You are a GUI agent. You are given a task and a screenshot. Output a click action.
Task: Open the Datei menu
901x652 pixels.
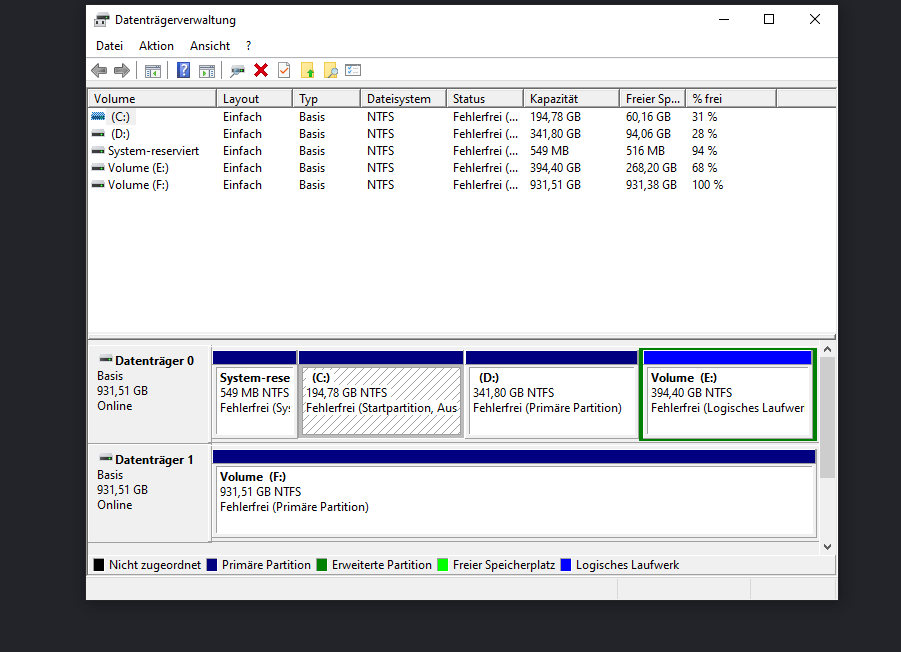tap(109, 46)
